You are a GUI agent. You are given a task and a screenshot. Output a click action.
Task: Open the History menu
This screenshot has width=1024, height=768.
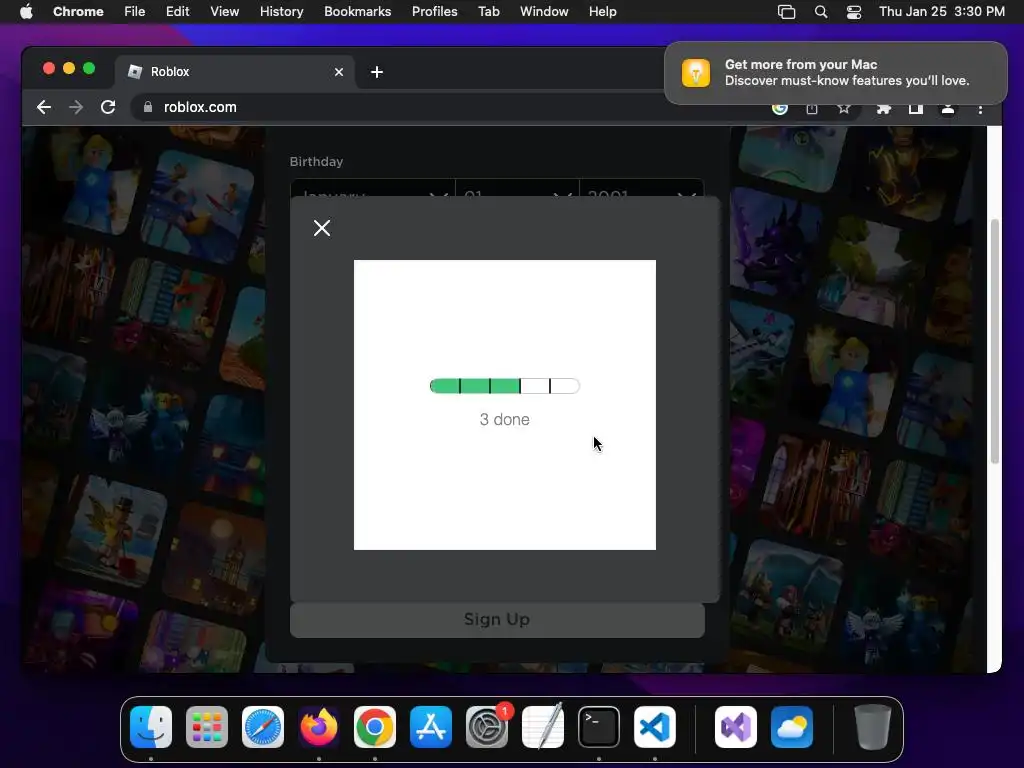click(281, 12)
